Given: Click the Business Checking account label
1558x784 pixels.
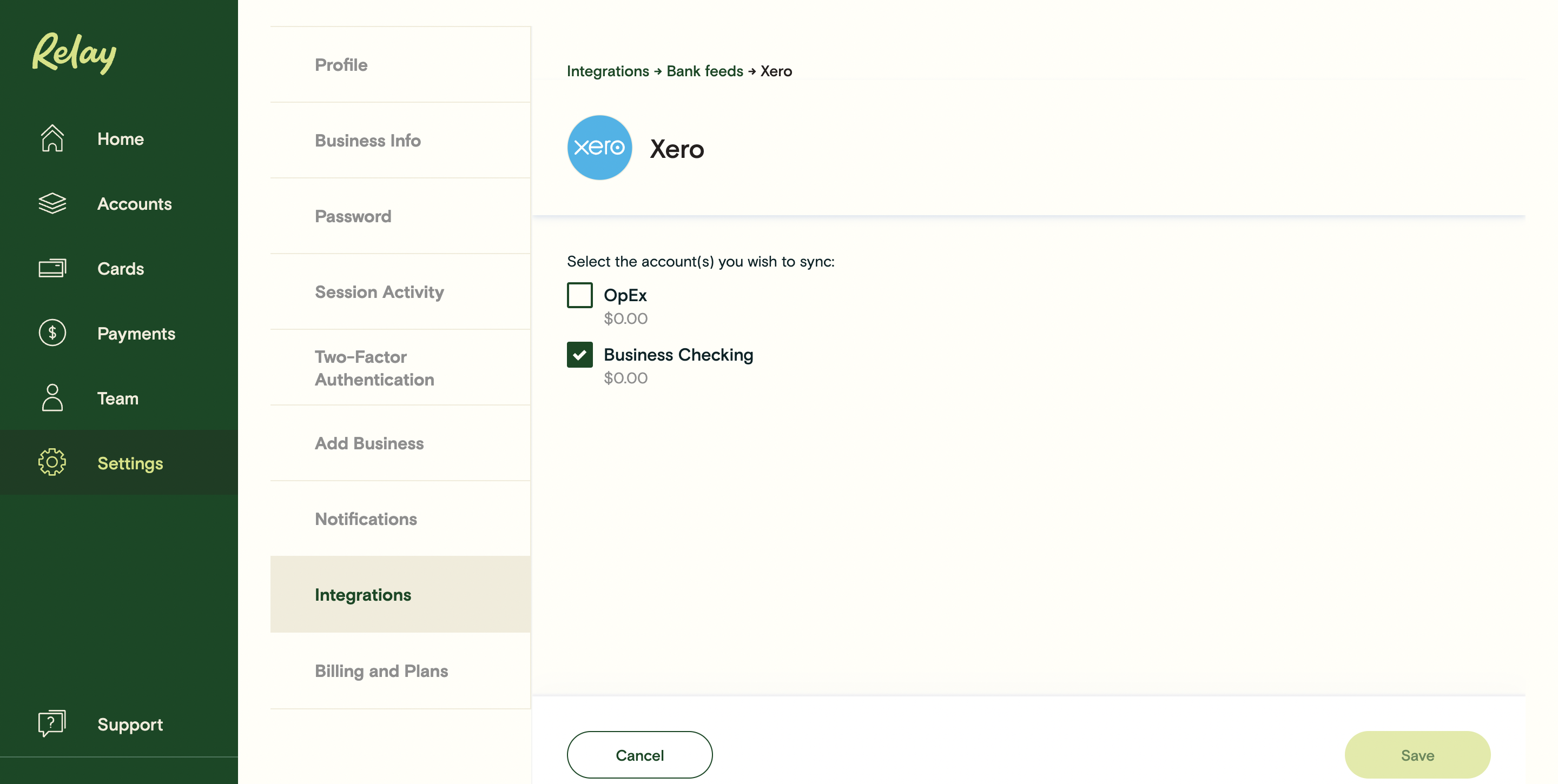Looking at the screenshot, I should coord(678,355).
